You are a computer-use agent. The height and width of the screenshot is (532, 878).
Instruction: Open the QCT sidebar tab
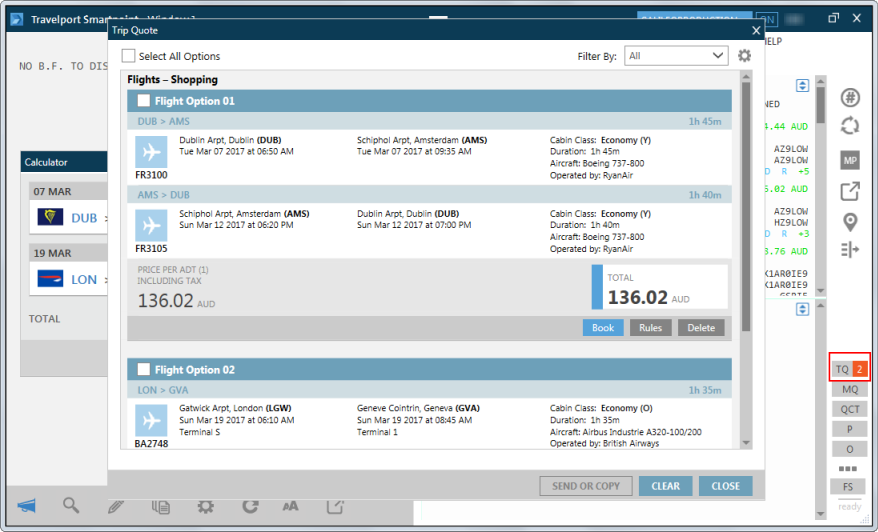click(x=848, y=409)
